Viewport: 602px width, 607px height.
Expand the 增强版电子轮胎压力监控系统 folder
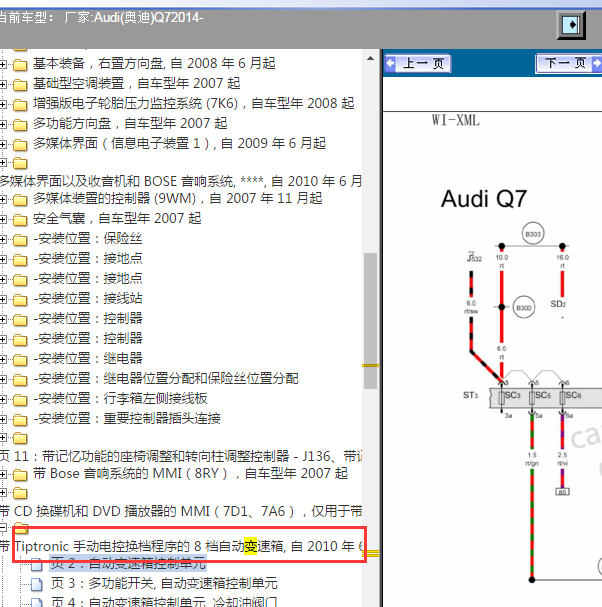[3, 105]
